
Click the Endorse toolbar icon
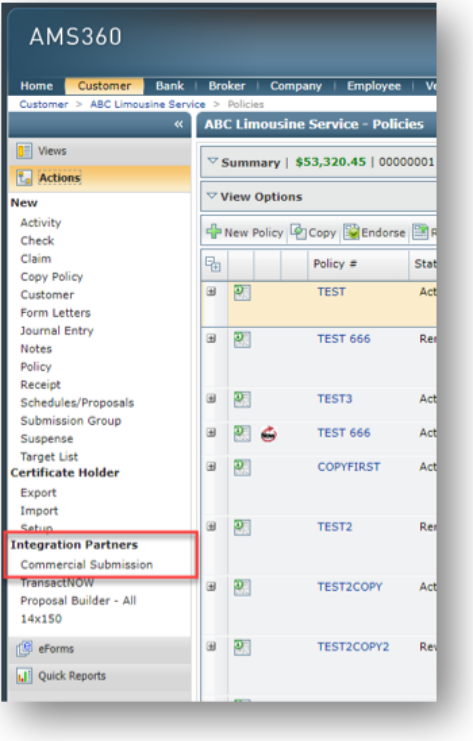[x=351, y=232]
